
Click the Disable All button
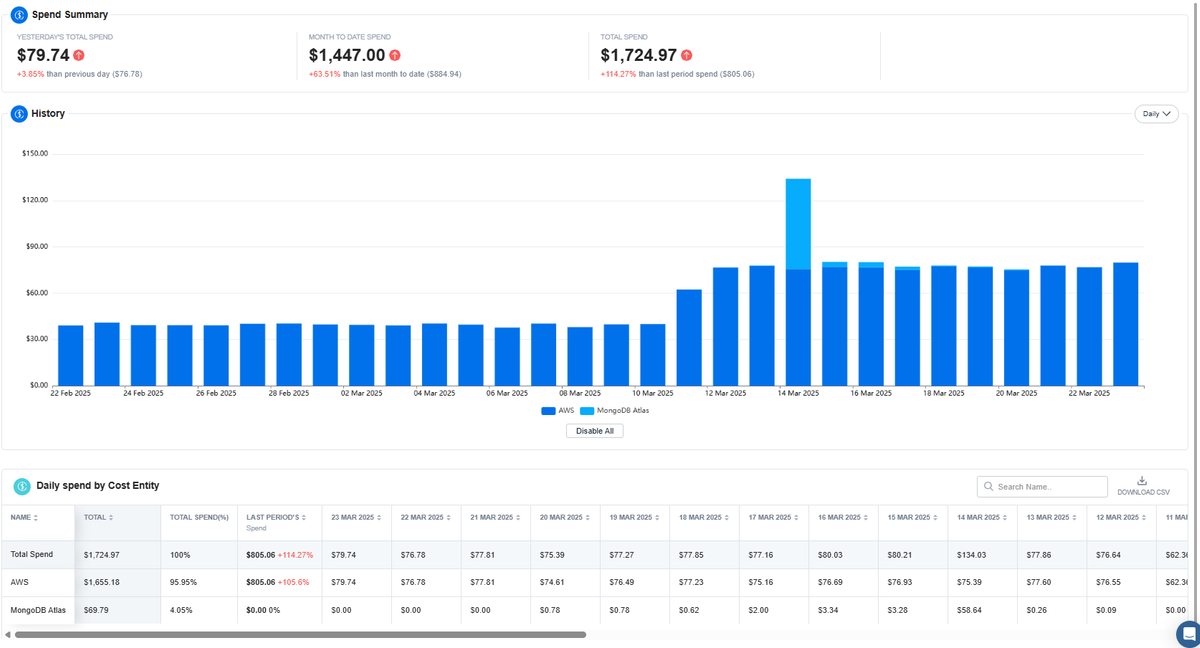point(595,431)
